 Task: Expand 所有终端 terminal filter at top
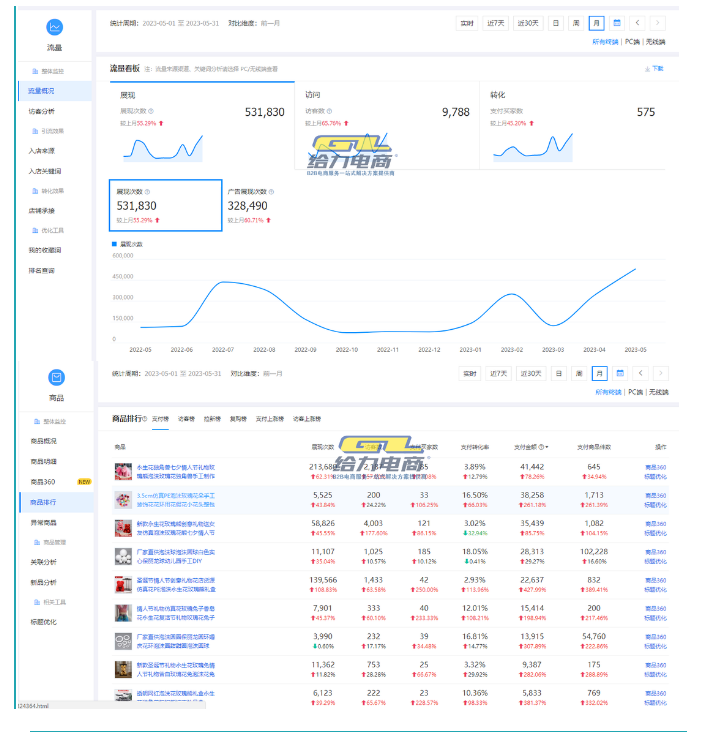click(x=607, y=42)
